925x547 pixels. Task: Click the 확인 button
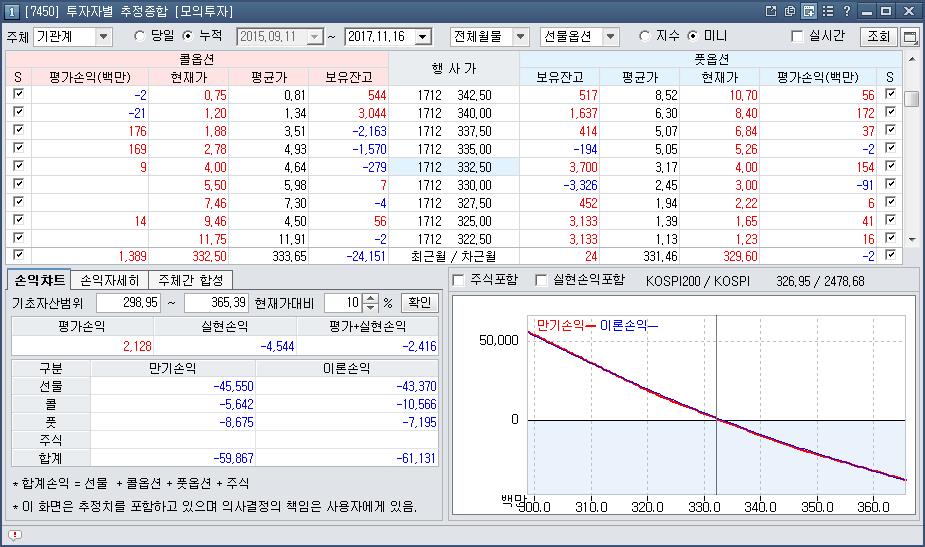tap(419, 303)
